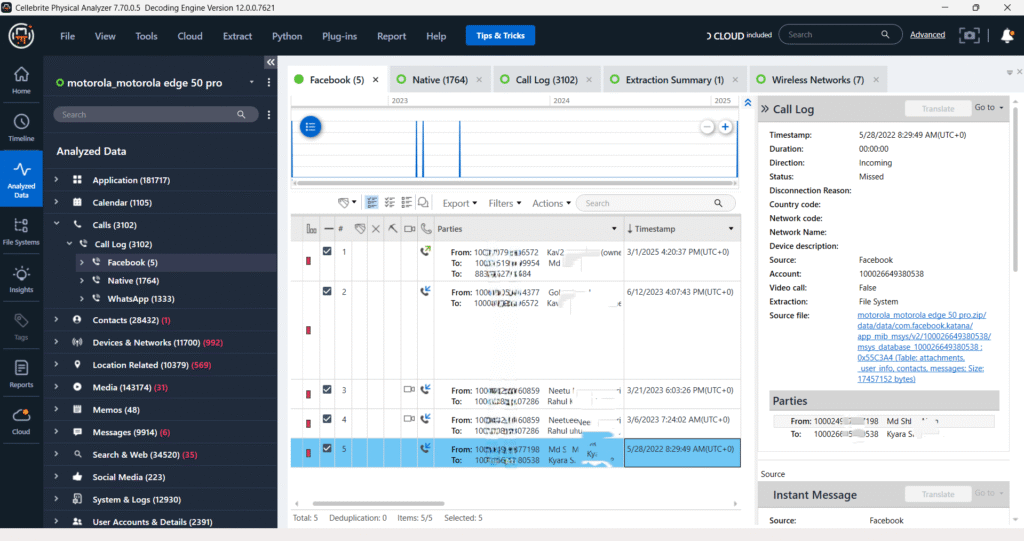Open the notifications bell
This screenshot has width=1024, height=541.
click(x=1007, y=35)
